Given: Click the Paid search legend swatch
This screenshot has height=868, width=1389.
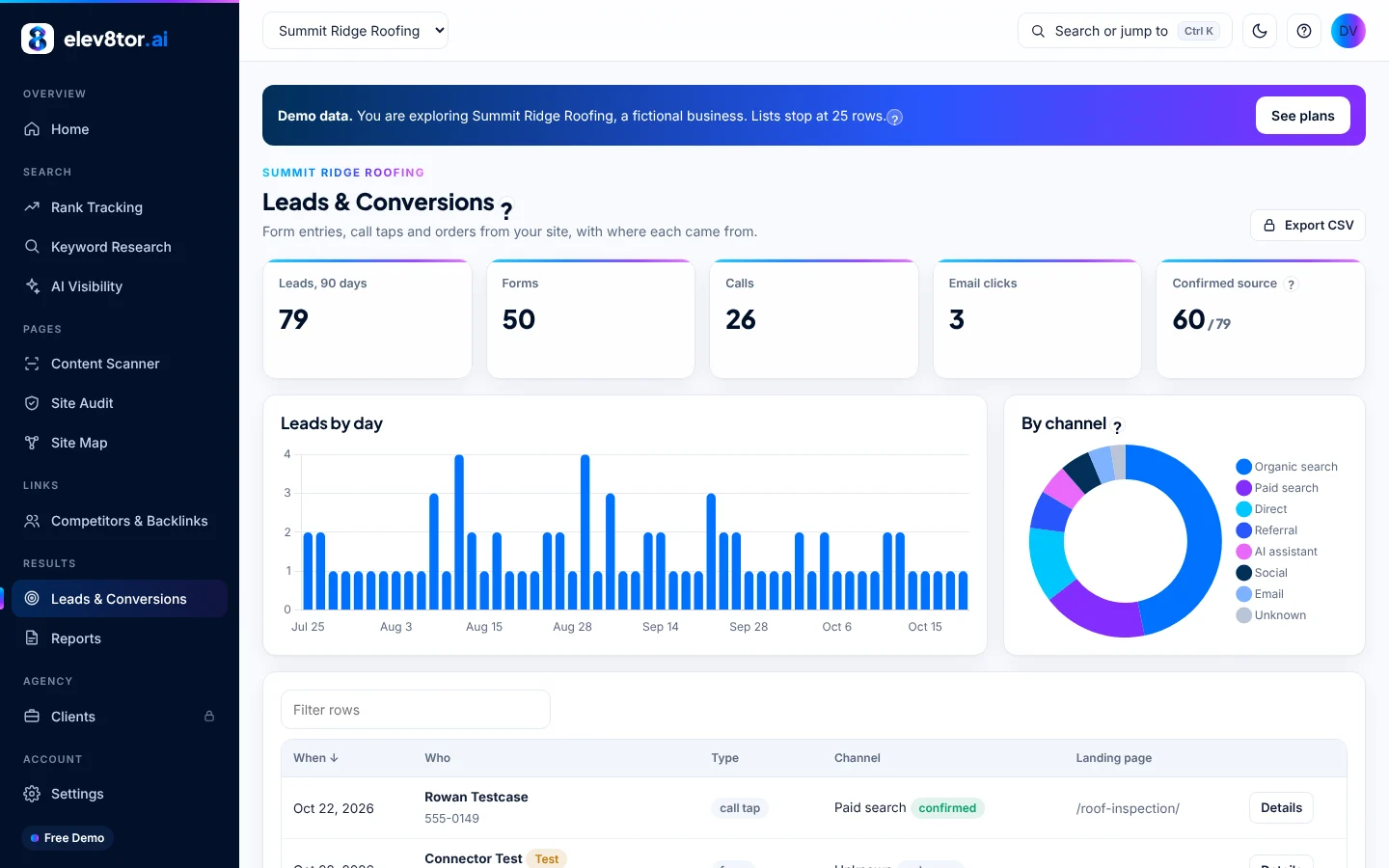Looking at the screenshot, I should 1244,488.
